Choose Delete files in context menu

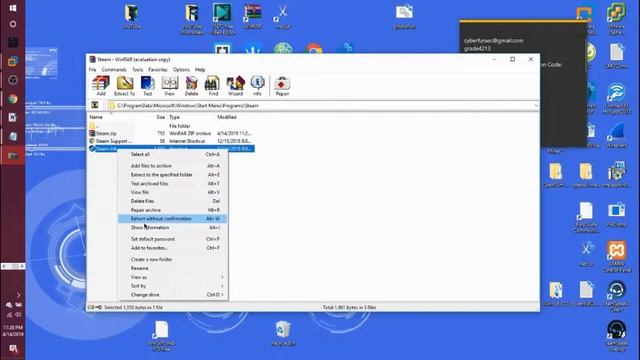tap(173, 201)
